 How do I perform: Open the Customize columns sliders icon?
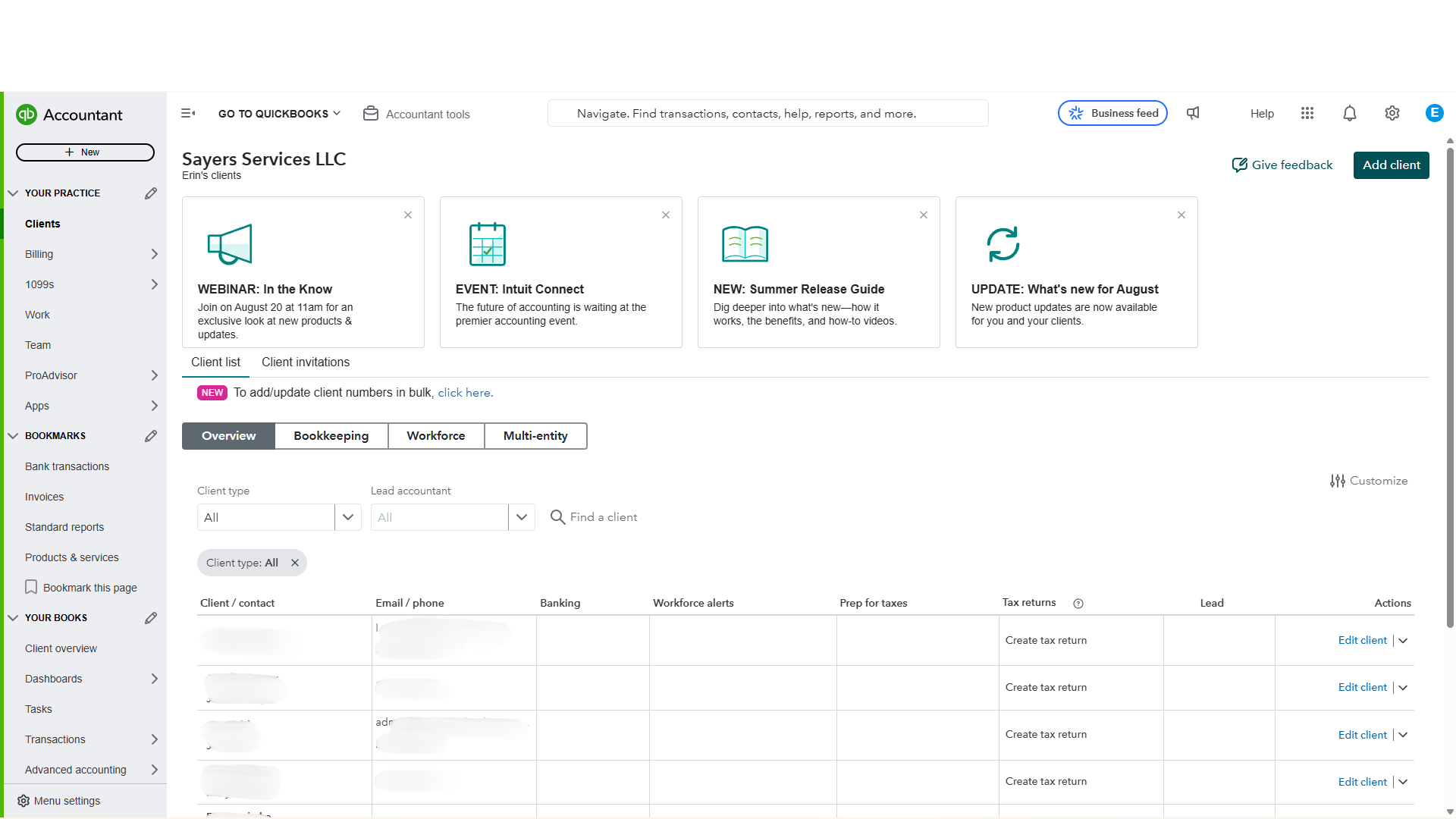tap(1338, 481)
